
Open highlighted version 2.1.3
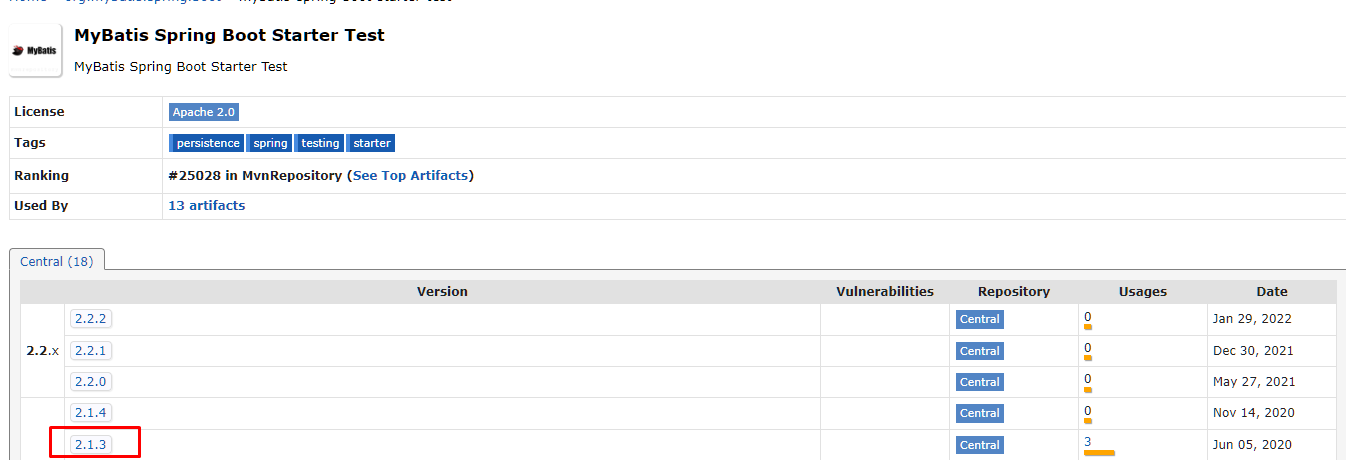[x=90, y=445]
